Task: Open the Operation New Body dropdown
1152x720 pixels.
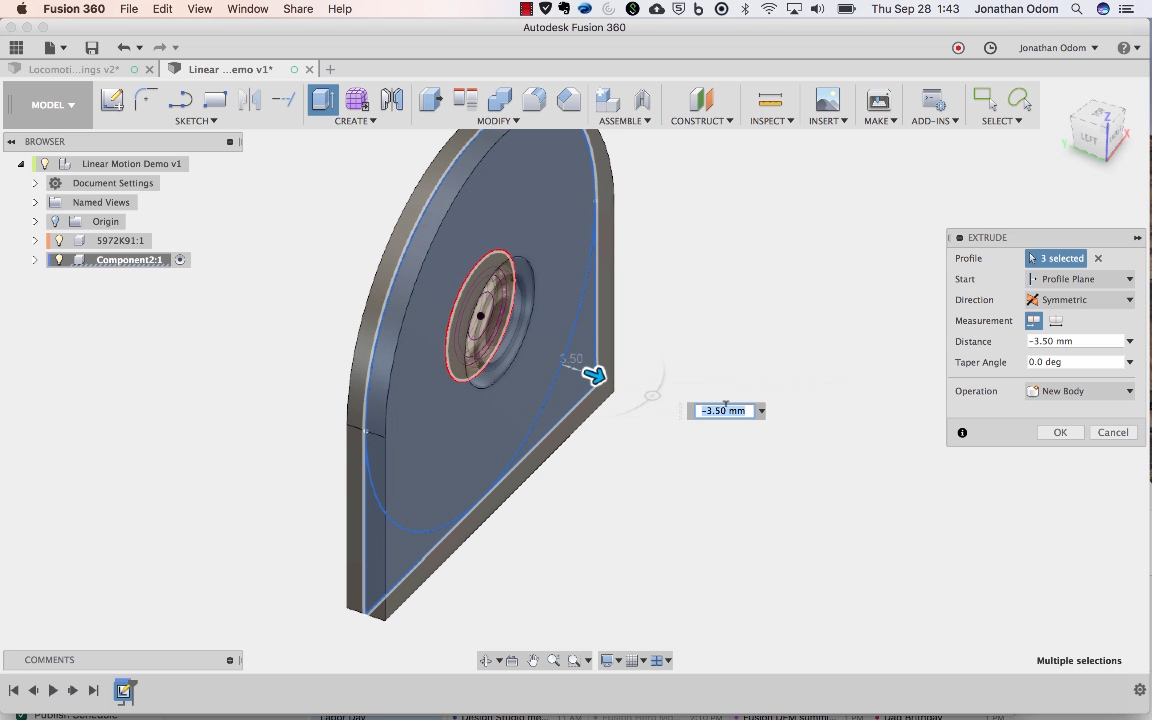Action: [x=1080, y=391]
